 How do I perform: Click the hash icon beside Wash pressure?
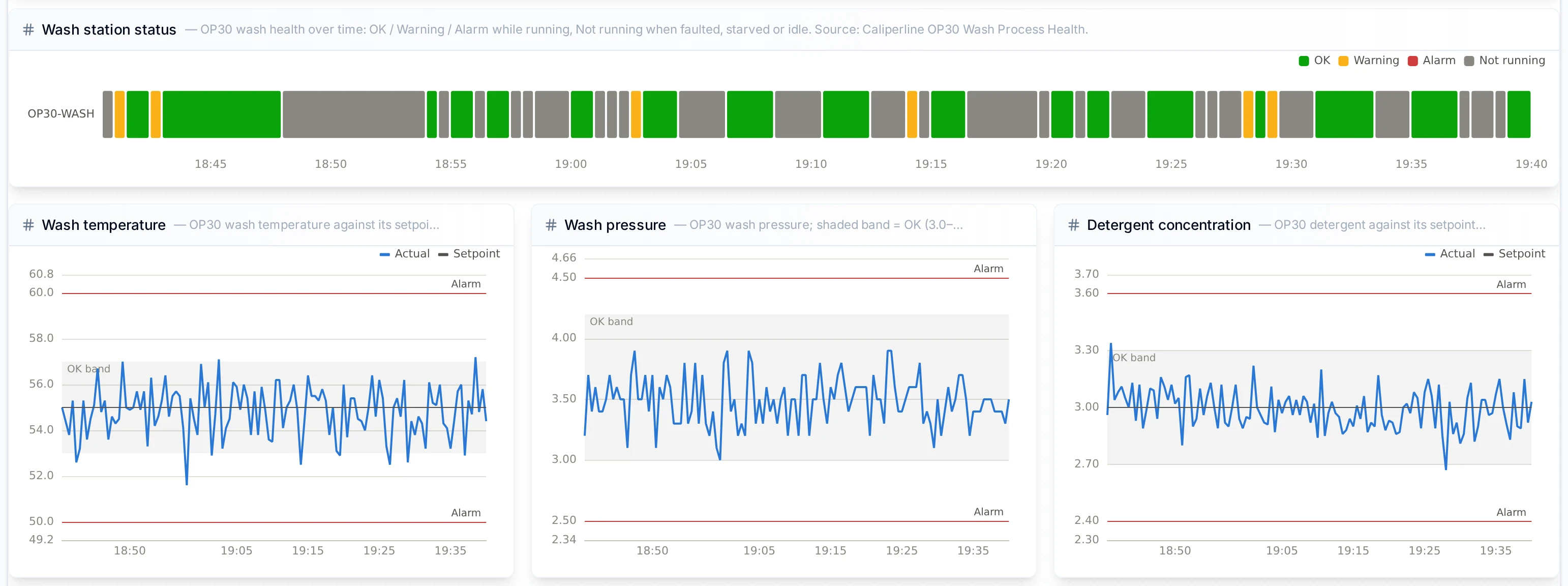[x=551, y=225]
